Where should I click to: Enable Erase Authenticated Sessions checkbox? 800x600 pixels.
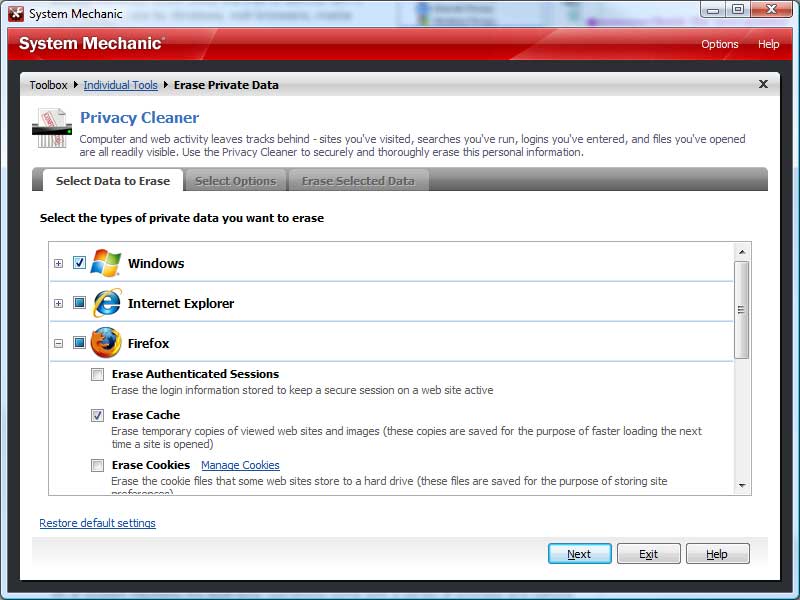click(x=97, y=374)
